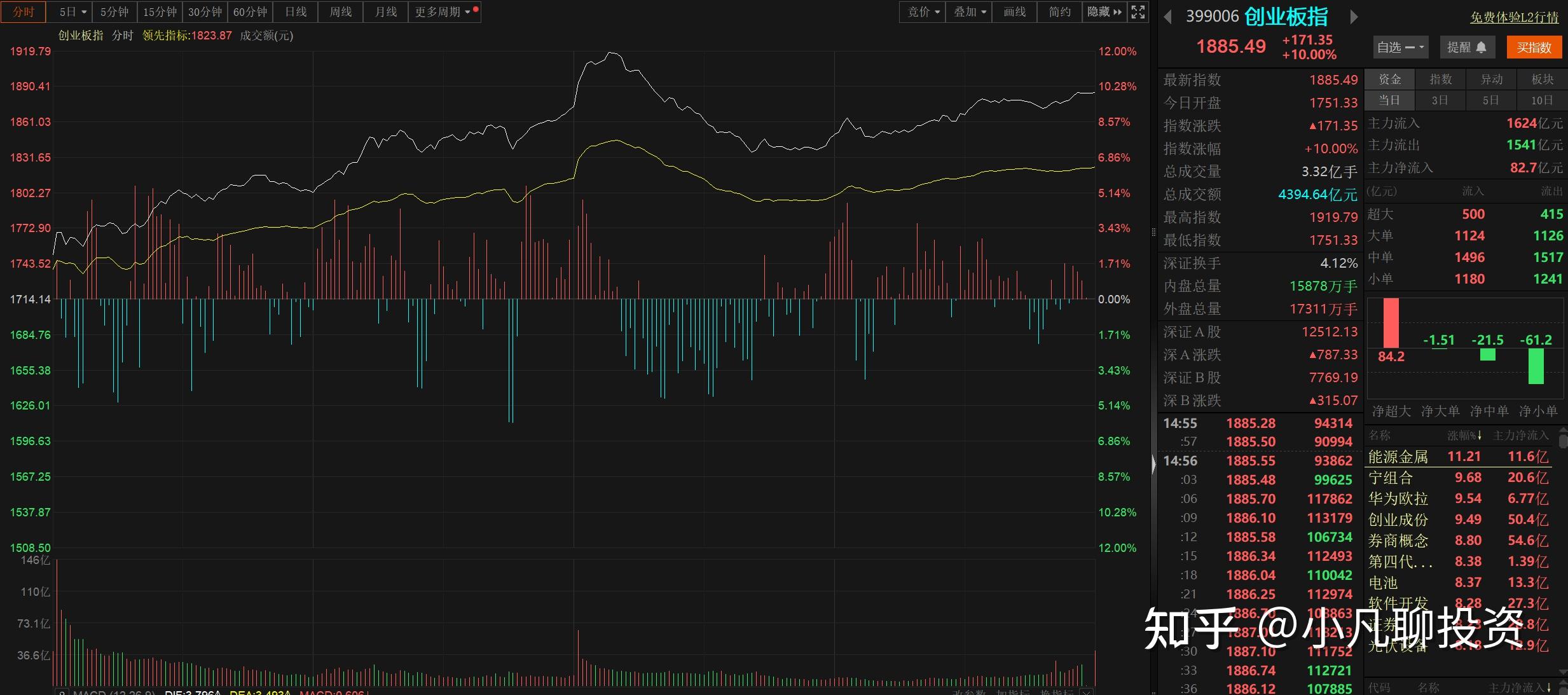The width and height of the screenshot is (1568, 695).
Task: Click scroll-down arrow of sector list
Action: [x=1563, y=672]
